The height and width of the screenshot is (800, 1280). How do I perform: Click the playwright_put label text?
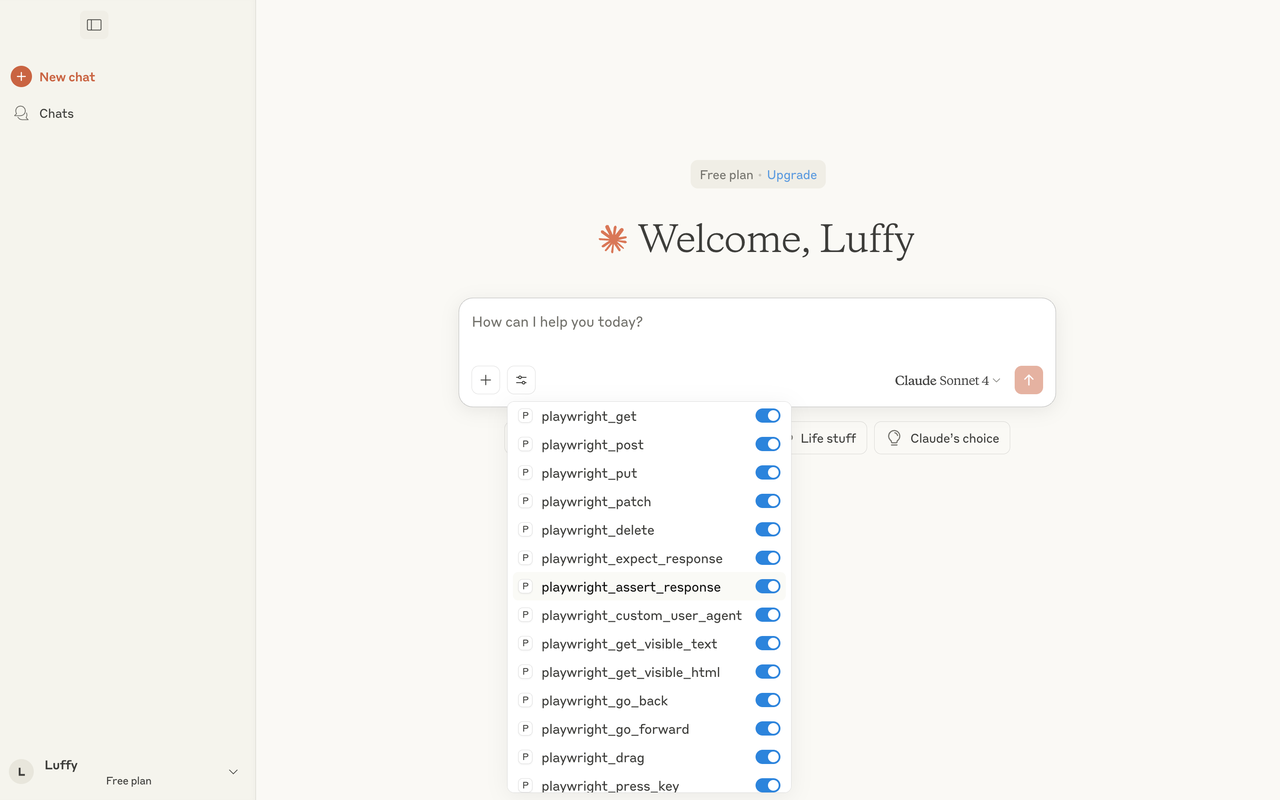click(x=589, y=473)
